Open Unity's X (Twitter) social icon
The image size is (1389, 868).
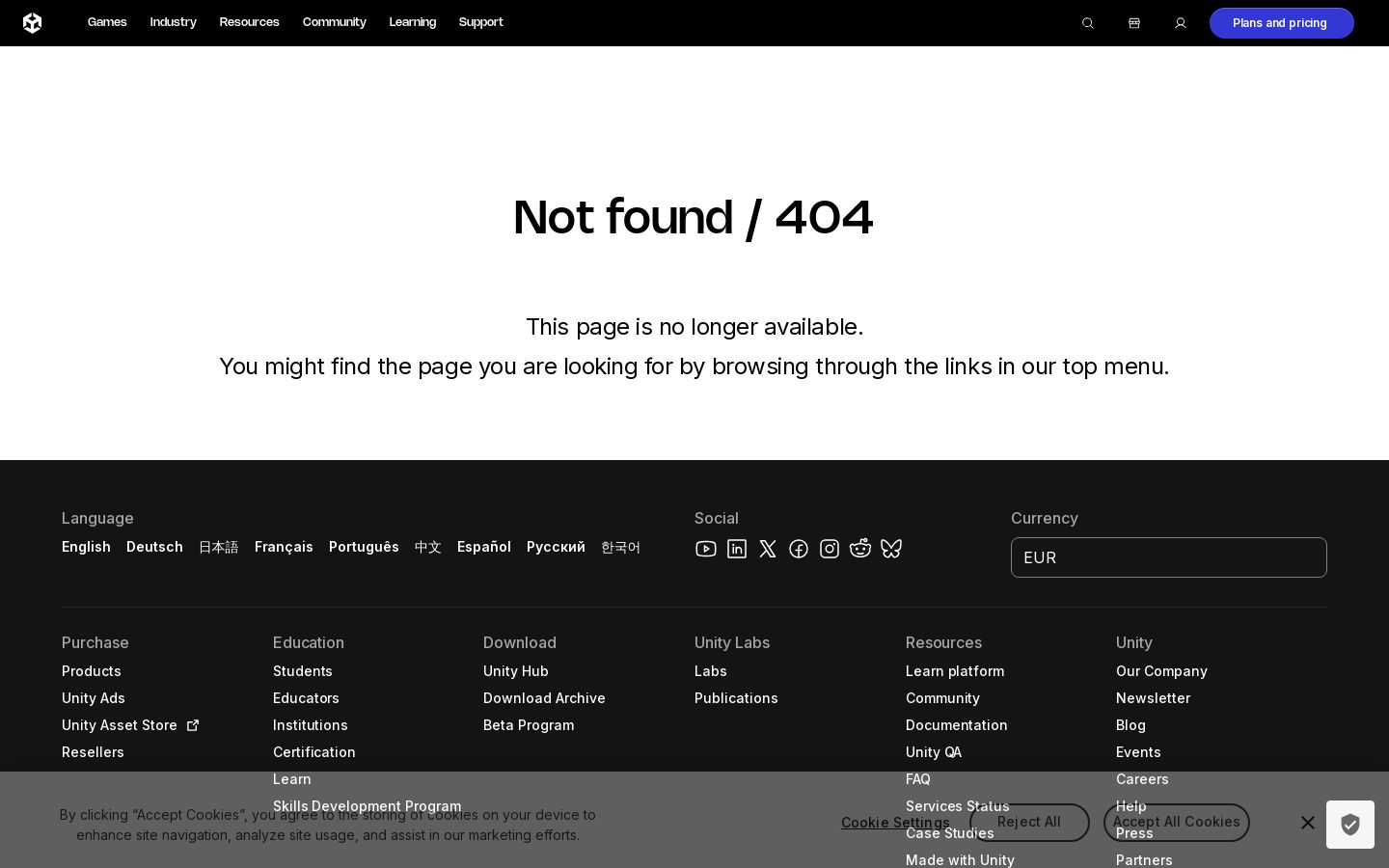[x=768, y=549]
